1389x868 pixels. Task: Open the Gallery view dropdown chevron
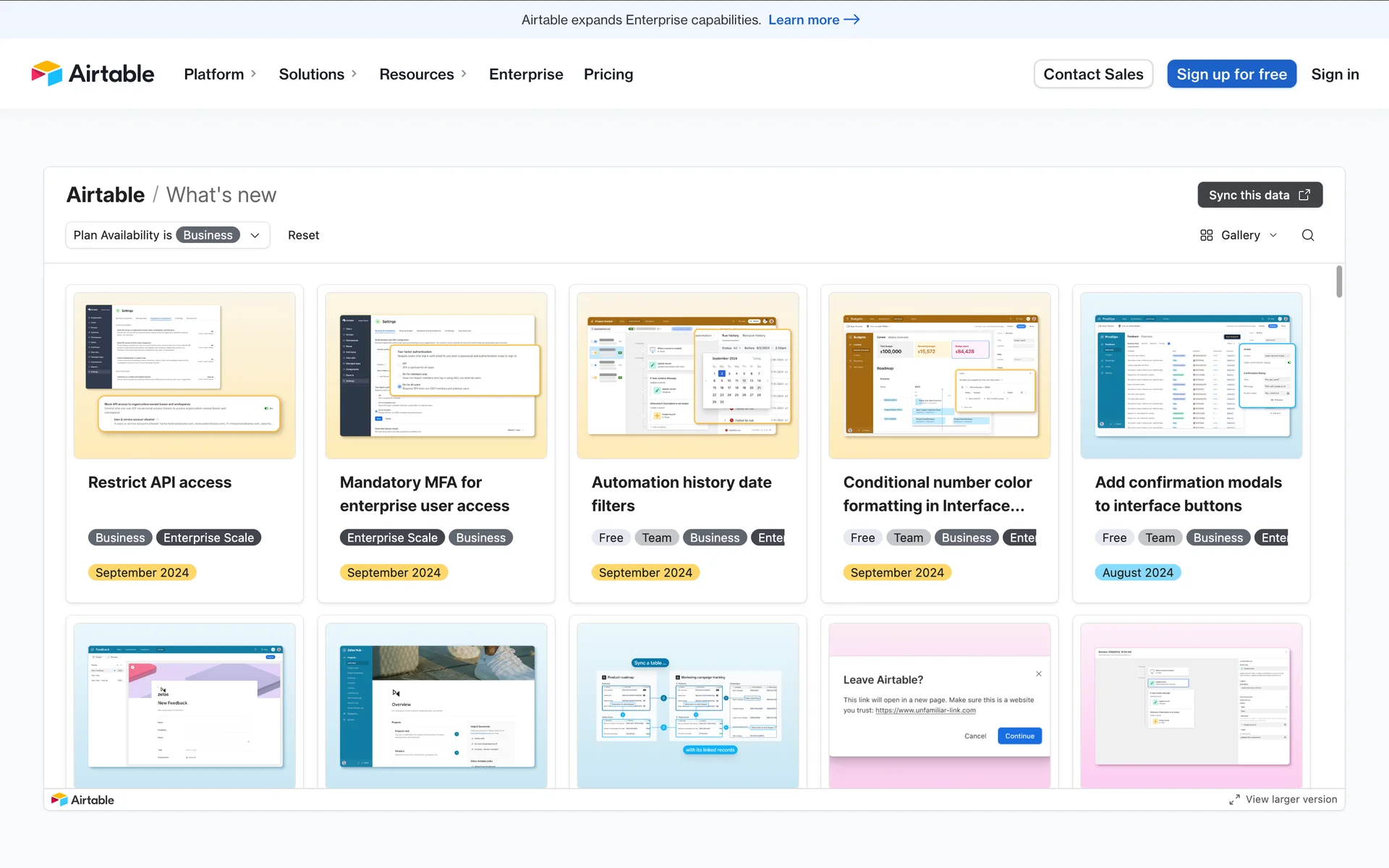pyautogui.click(x=1273, y=235)
